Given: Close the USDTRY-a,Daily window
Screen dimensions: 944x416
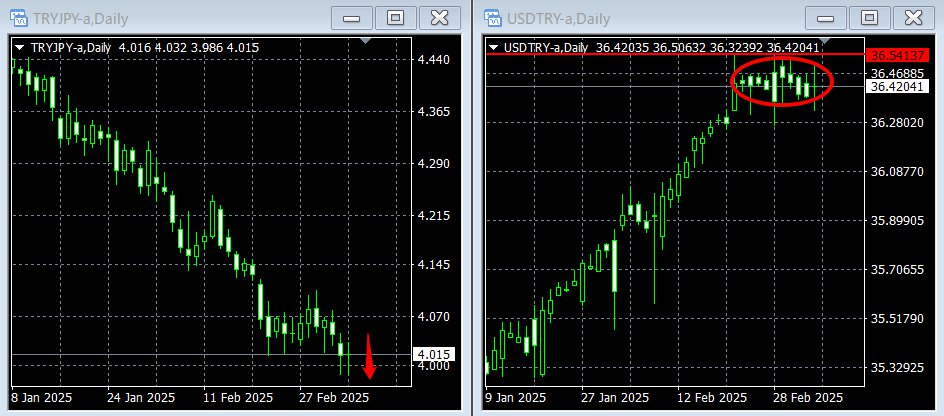Looking at the screenshot, I should tap(913, 18).
